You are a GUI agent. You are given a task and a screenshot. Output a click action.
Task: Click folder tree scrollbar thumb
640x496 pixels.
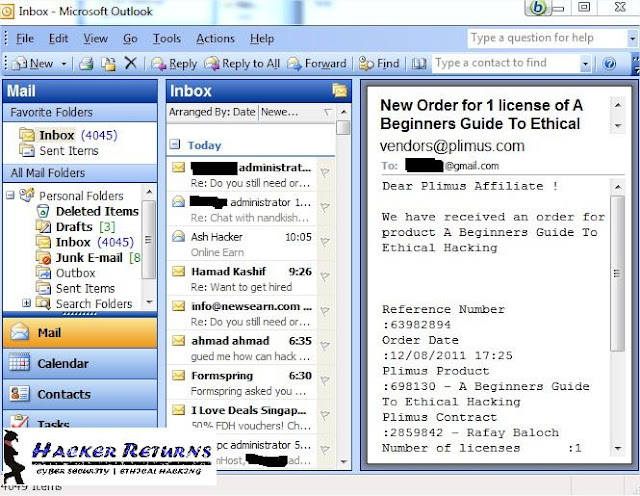[x=149, y=240]
